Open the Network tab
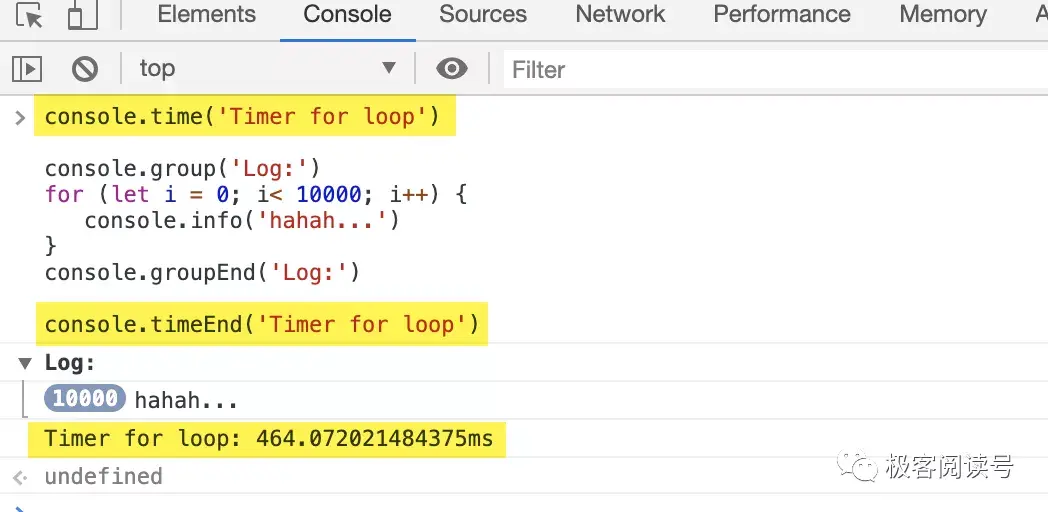1048x512 pixels. pos(620,15)
